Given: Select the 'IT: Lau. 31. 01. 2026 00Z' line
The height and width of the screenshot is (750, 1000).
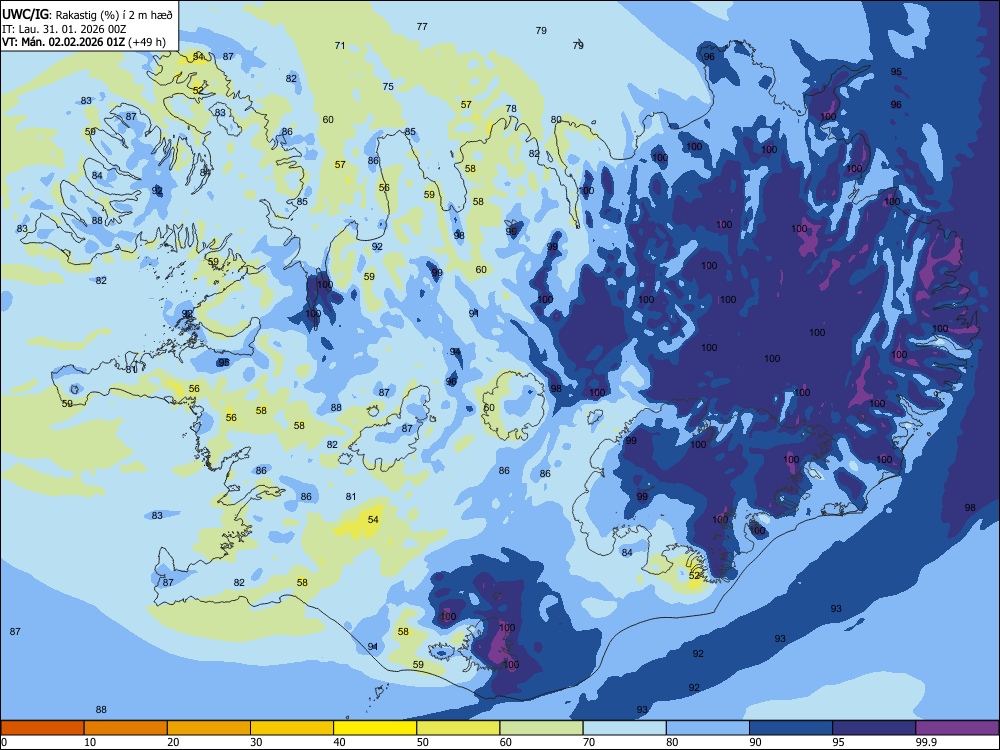Looking at the screenshot, I should tap(64, 29).
